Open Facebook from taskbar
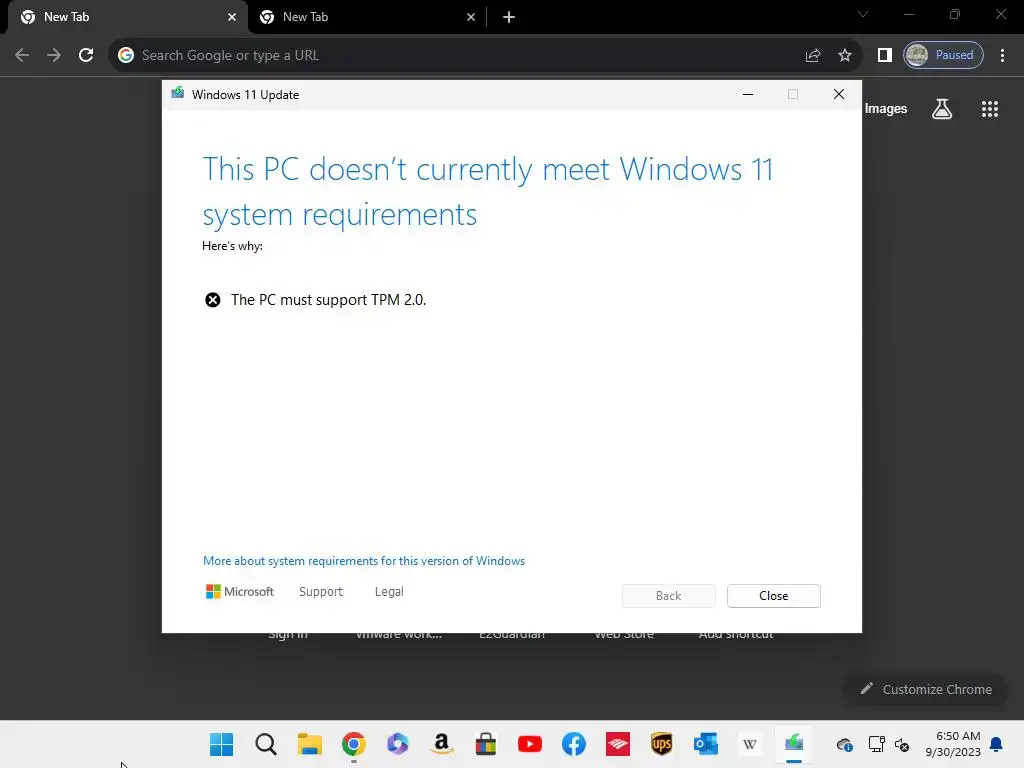The image size is (1024, 768). point(573,744)
